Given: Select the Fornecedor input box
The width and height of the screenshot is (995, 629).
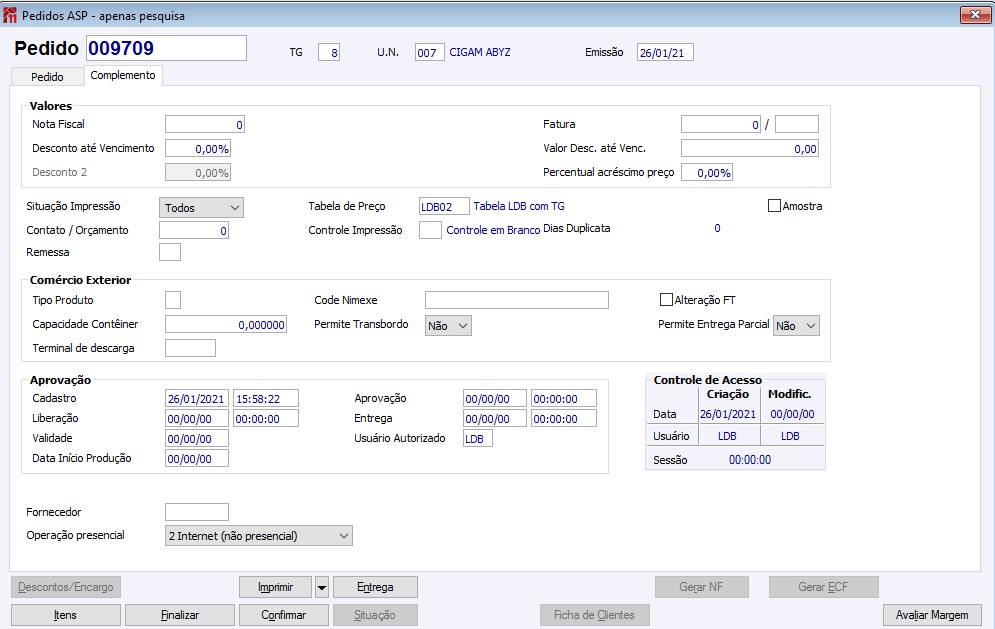Looking at the screenshot, I should pos(196,512).
